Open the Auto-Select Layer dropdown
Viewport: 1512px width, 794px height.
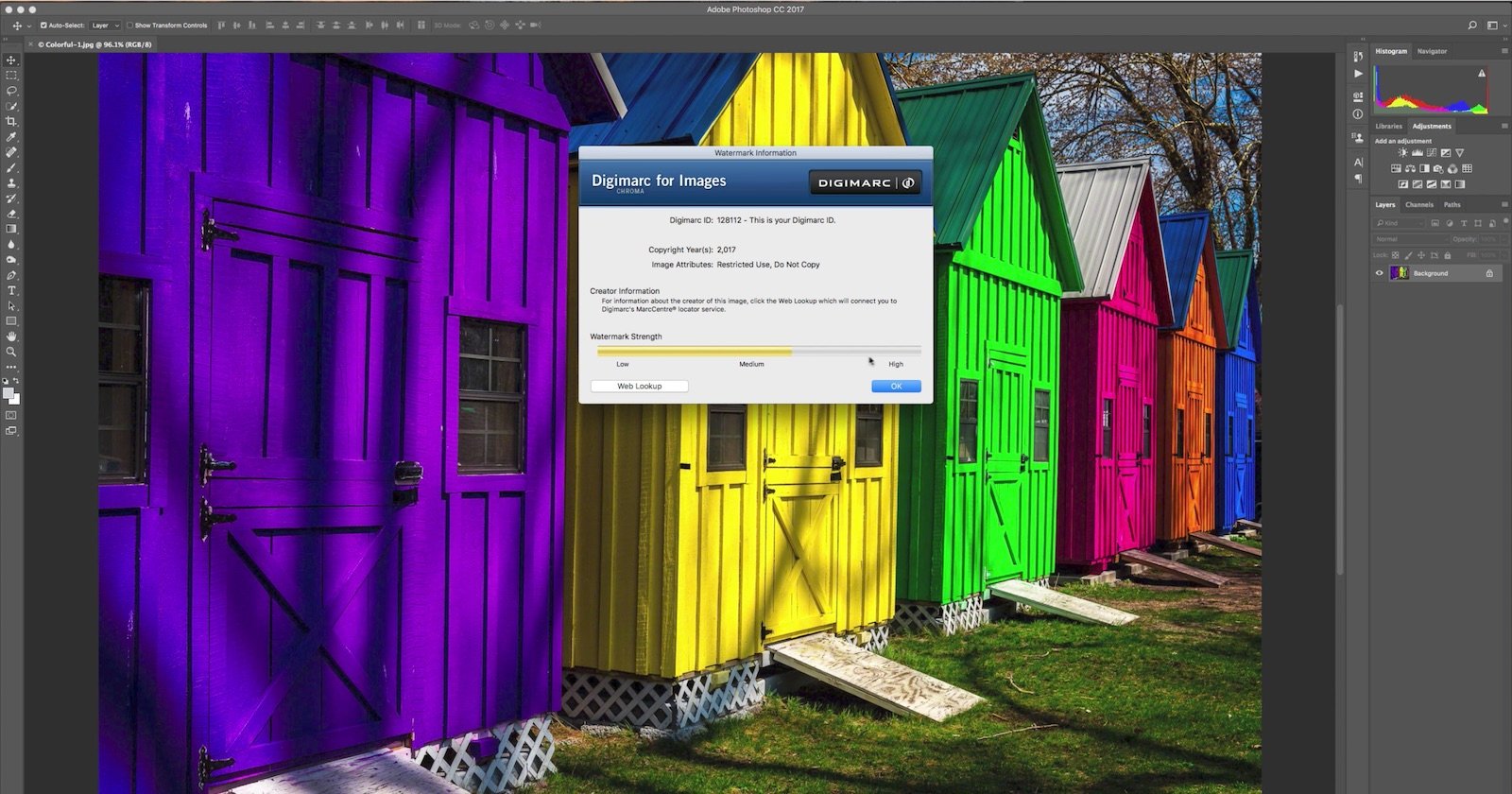click(x=104, y=26)
